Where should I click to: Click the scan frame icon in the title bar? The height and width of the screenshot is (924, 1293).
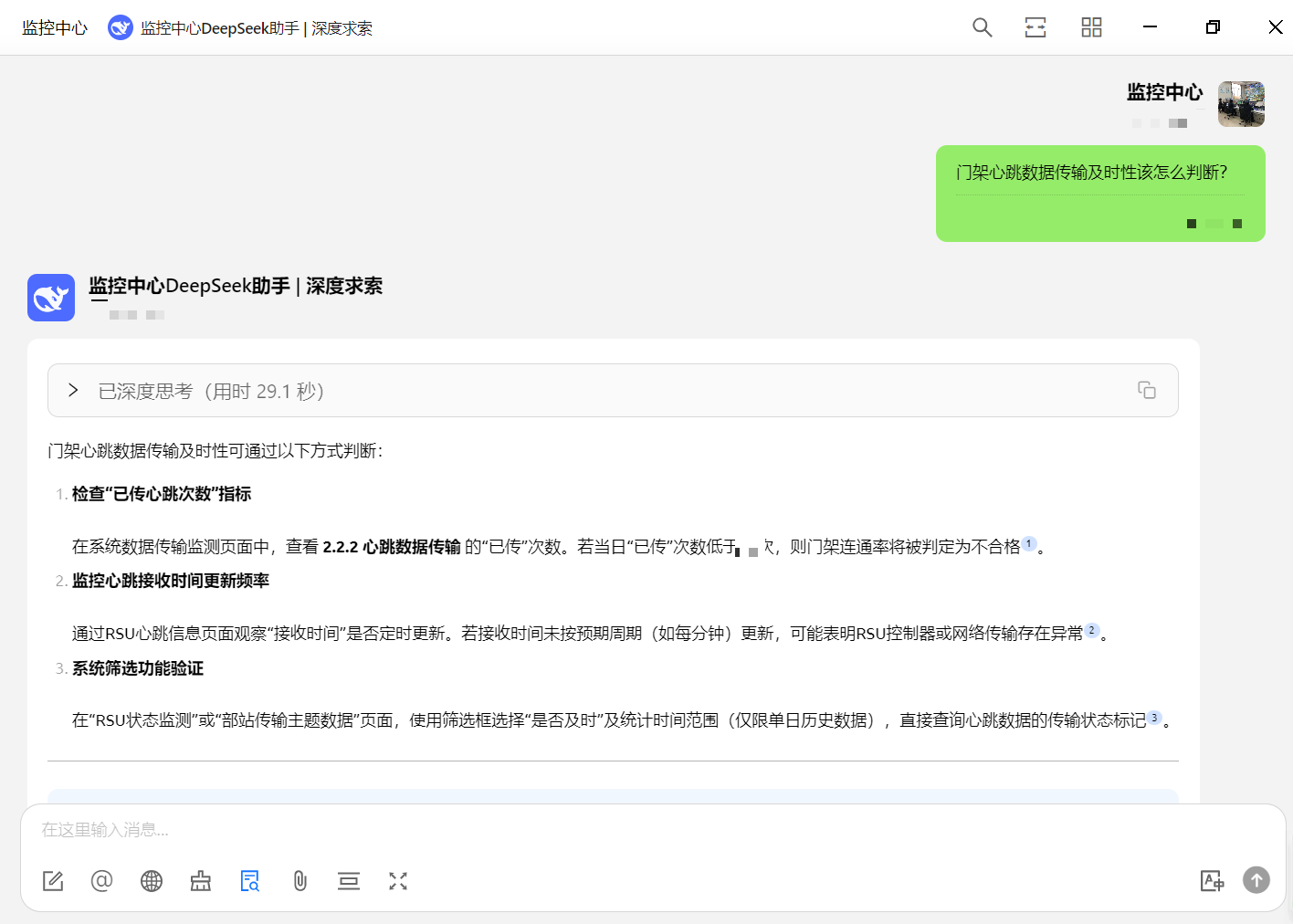(1035, 27)
